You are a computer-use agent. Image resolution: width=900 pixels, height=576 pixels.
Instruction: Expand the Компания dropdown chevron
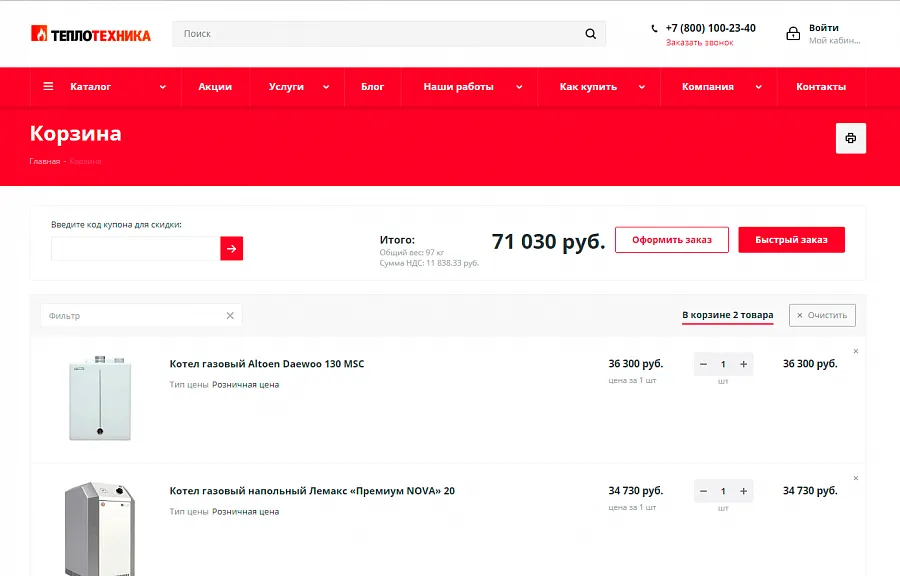point(758,87)
